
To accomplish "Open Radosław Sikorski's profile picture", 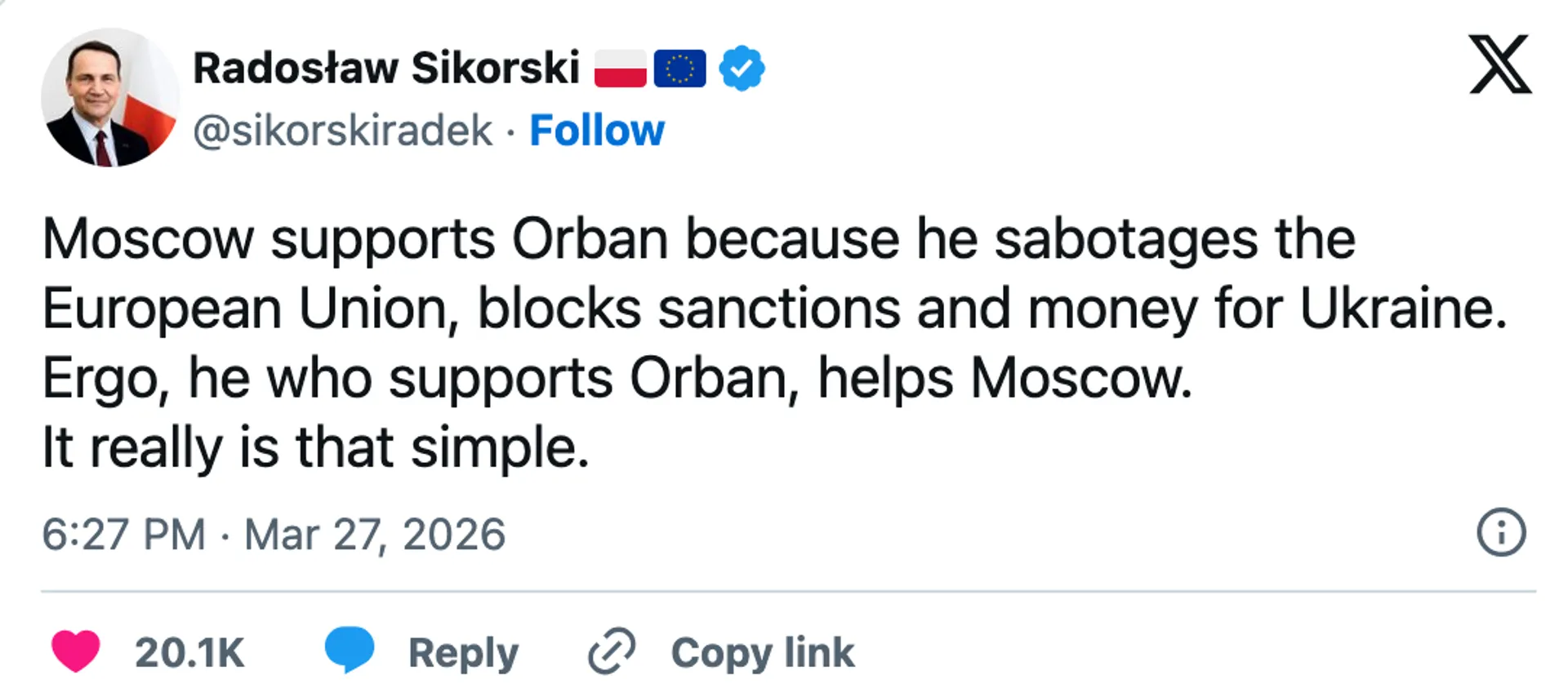I will [x=109, y=98].
